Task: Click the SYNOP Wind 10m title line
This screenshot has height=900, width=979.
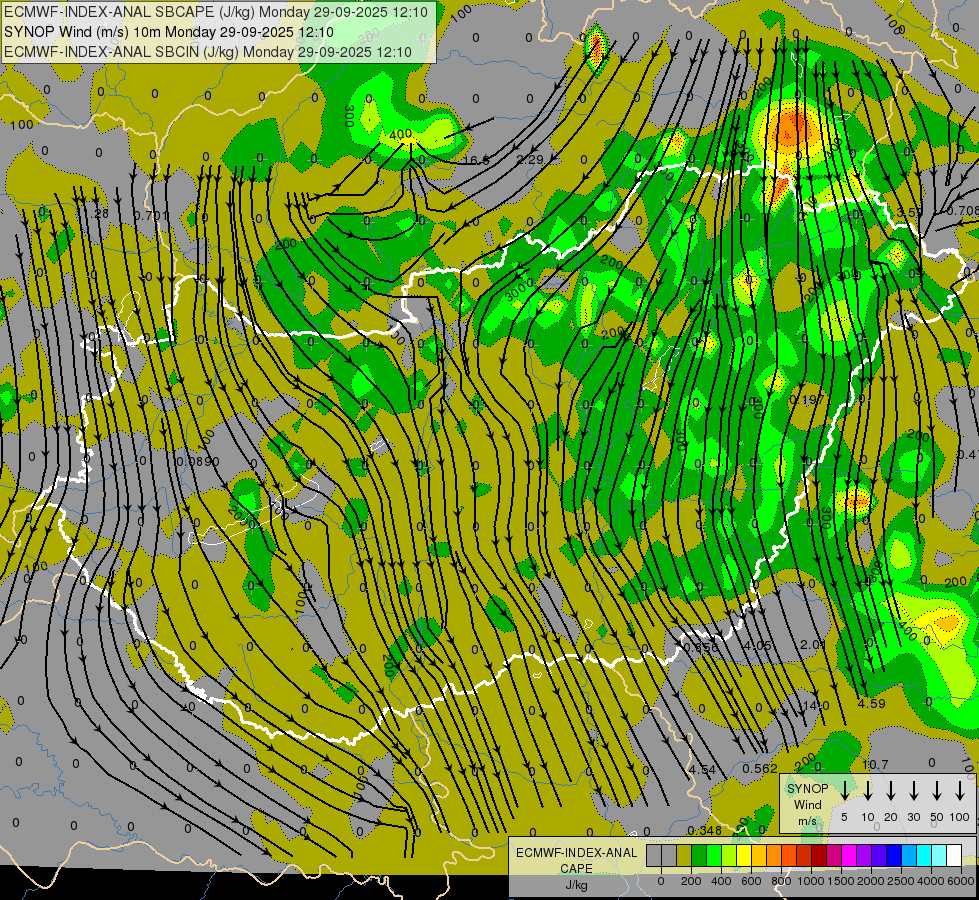Action: coord(169,32)
